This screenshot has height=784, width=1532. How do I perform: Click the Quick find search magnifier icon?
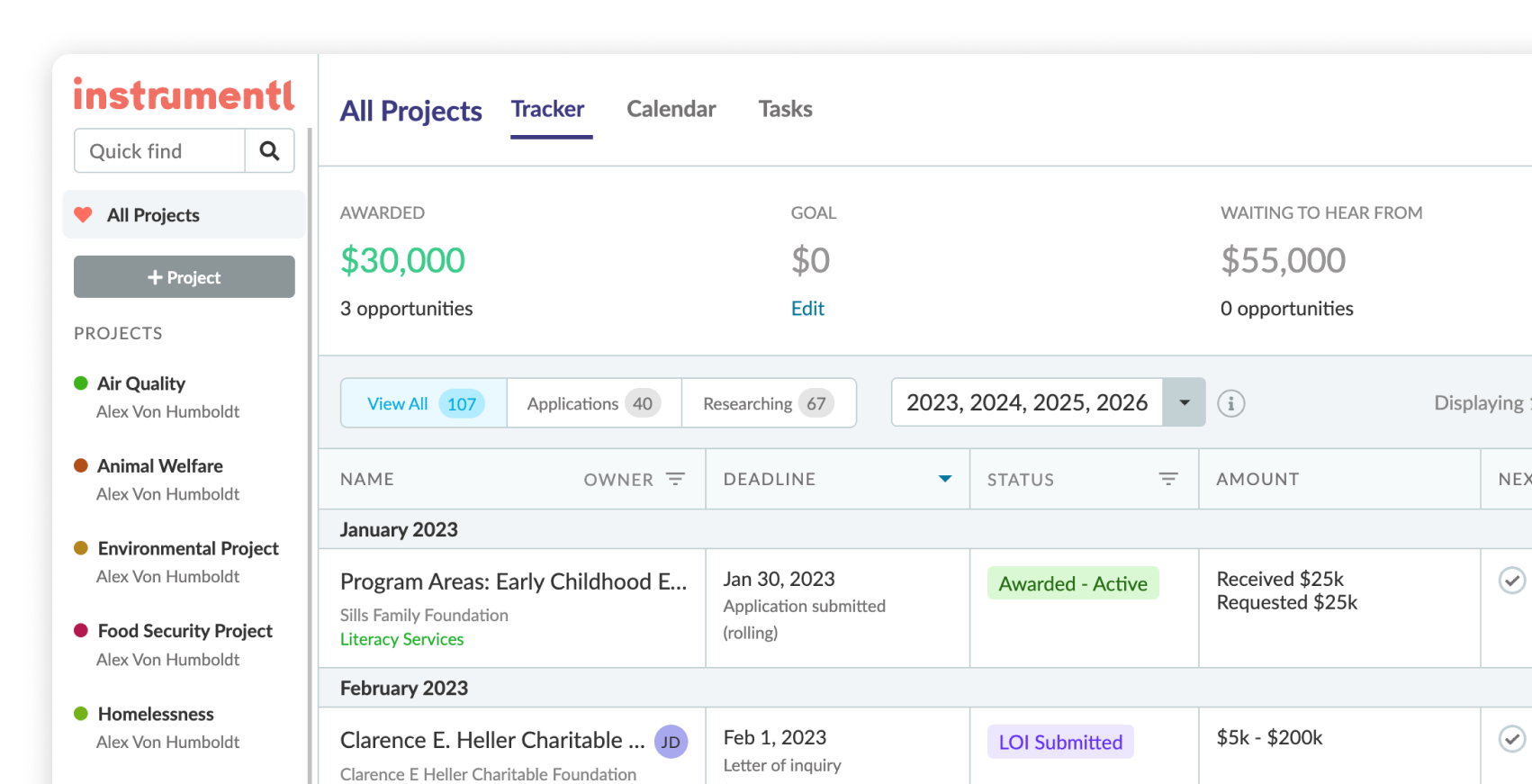(269, 150)
